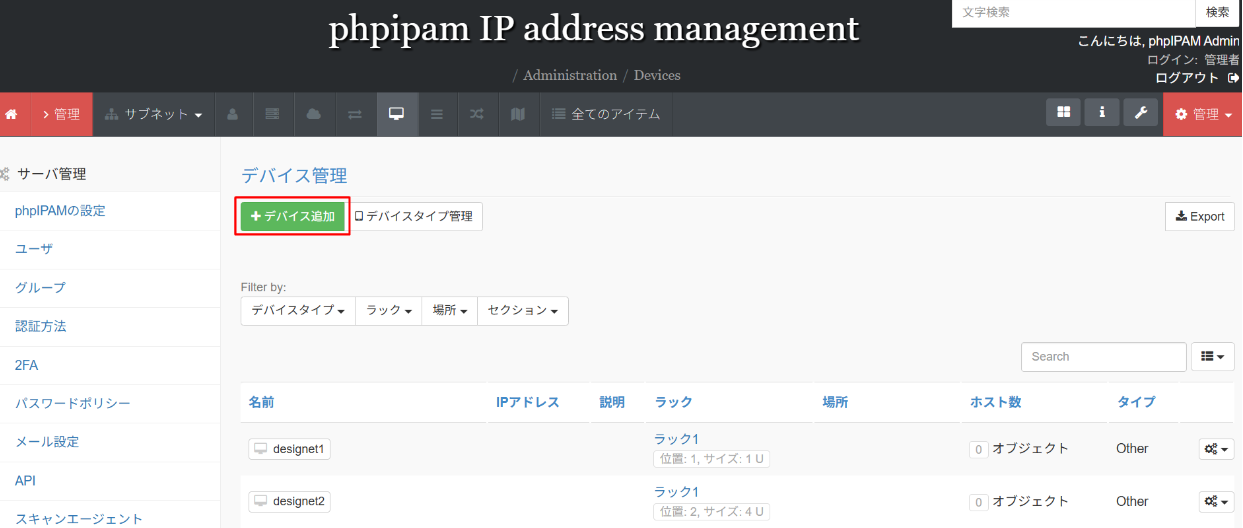Click the ログアウト link

1187,78
